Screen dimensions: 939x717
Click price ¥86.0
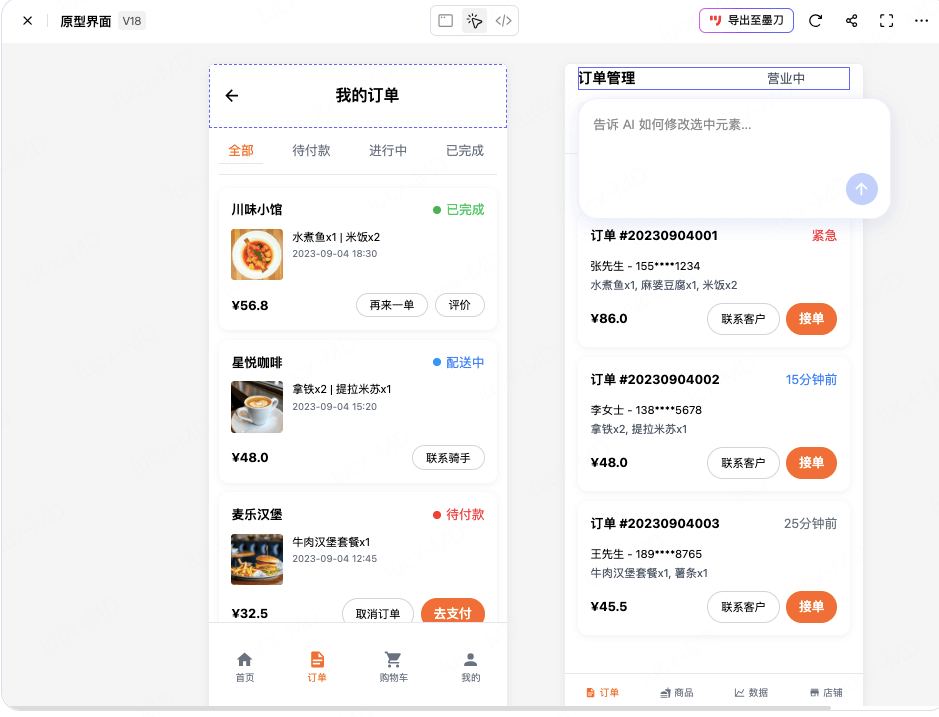(609, 319)
